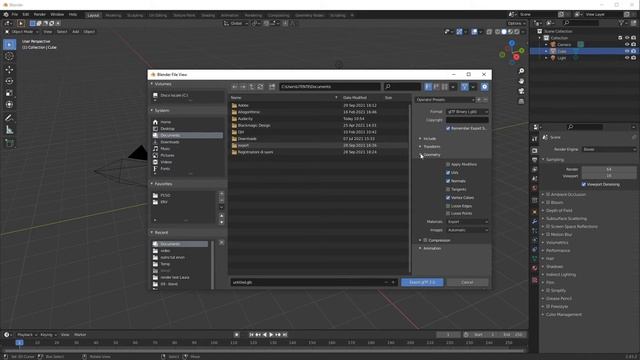
Task: Toggle the Viewport Denoising checkbox
Action: (x=584, y=184)
